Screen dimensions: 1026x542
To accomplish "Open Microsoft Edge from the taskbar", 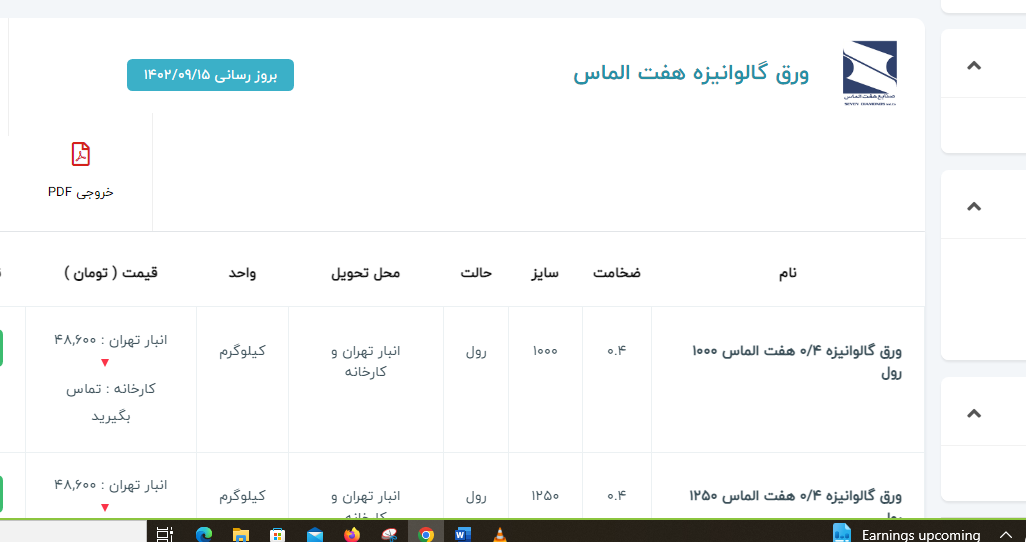I will pos(204,534).
